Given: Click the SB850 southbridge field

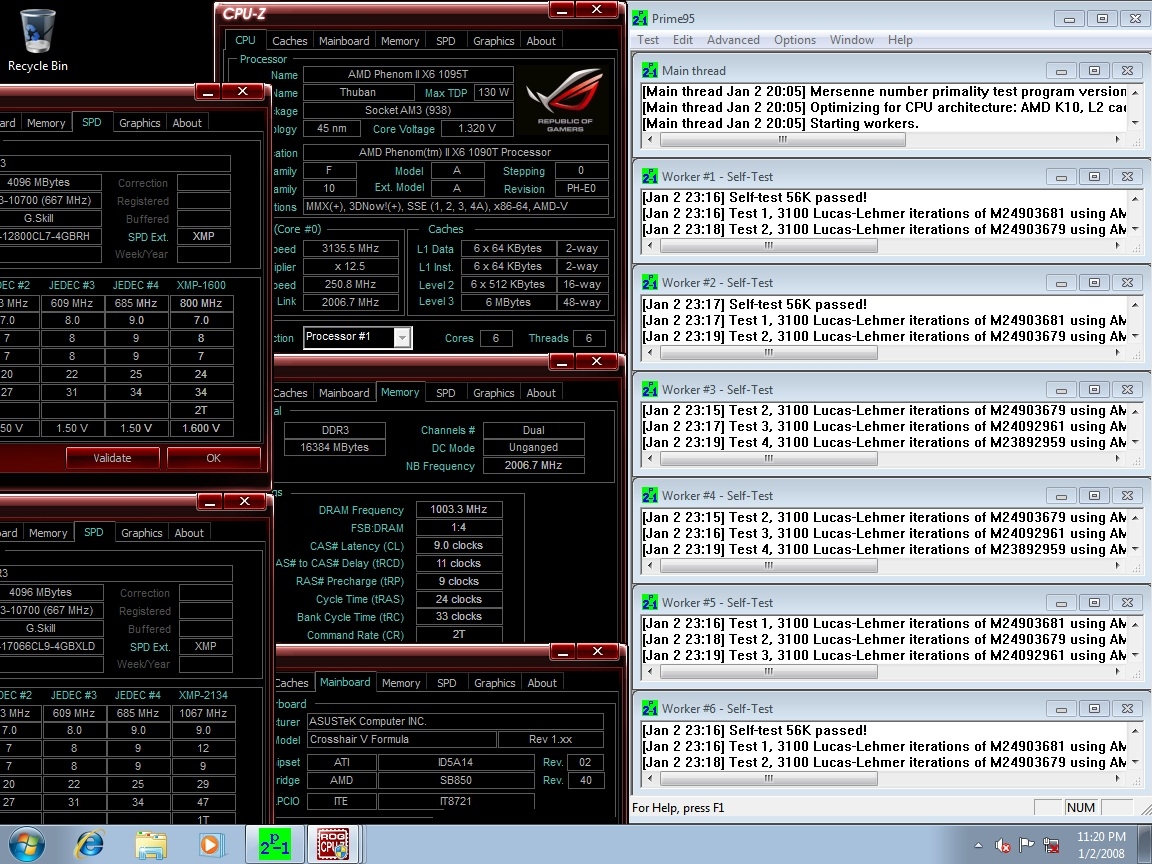Looking at the screenshot, I should pos(456,780).
